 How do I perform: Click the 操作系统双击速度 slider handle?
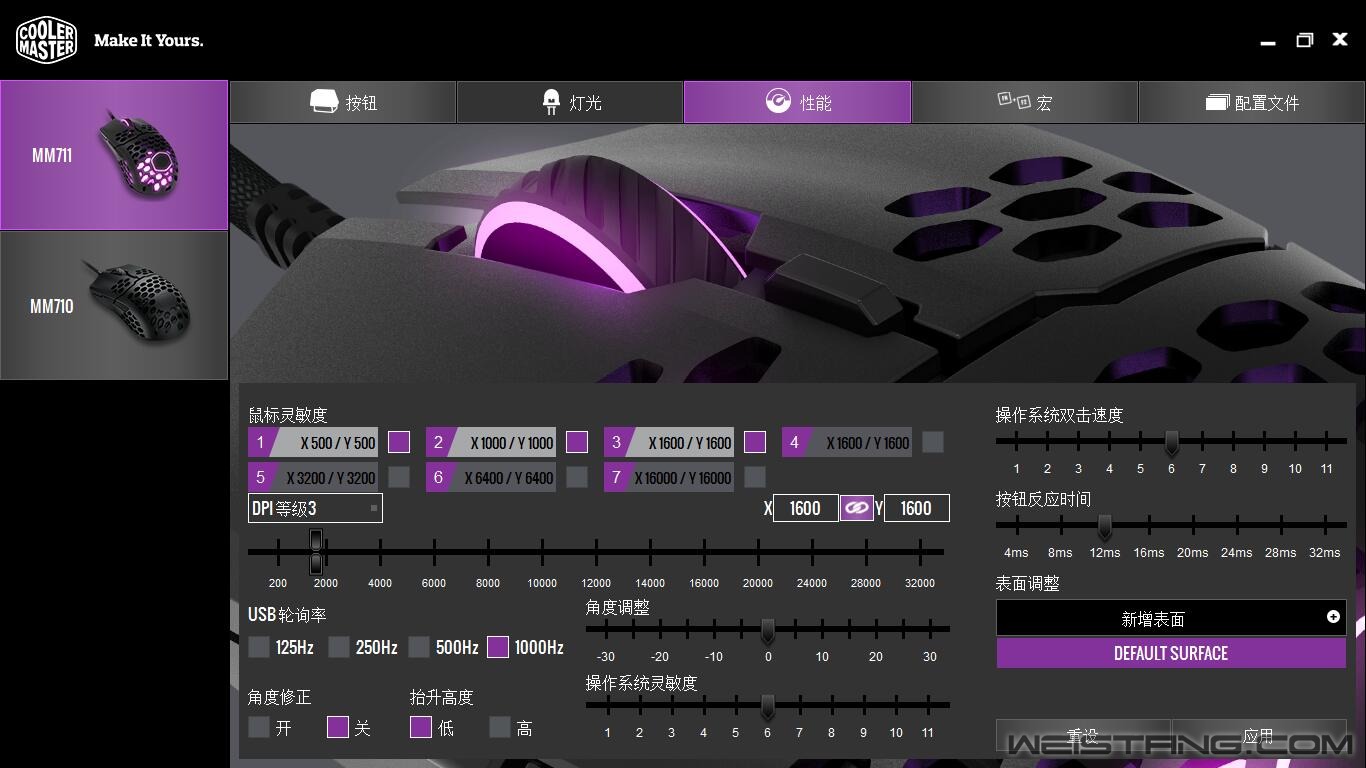pyautogui.click(x=1171, y=442)
